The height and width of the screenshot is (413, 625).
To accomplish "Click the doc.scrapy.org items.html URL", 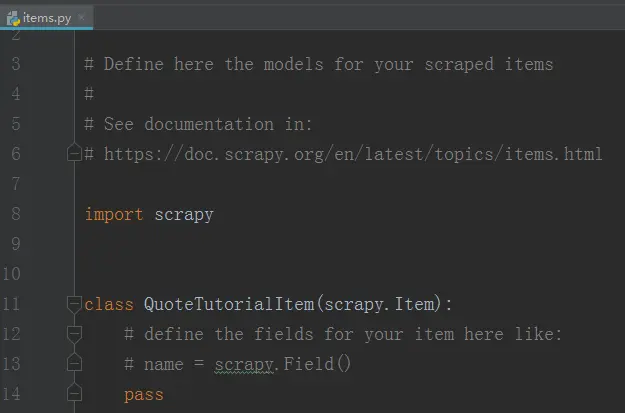I will pos(353,154).
